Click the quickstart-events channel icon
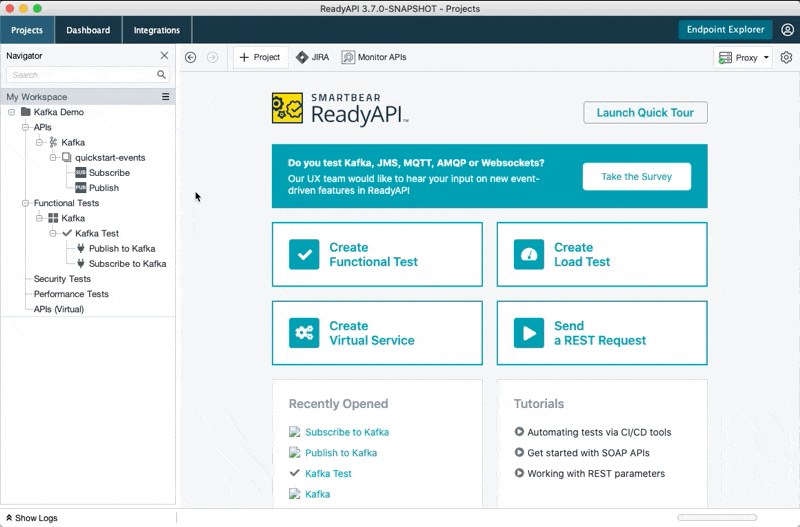 (67, 157)
